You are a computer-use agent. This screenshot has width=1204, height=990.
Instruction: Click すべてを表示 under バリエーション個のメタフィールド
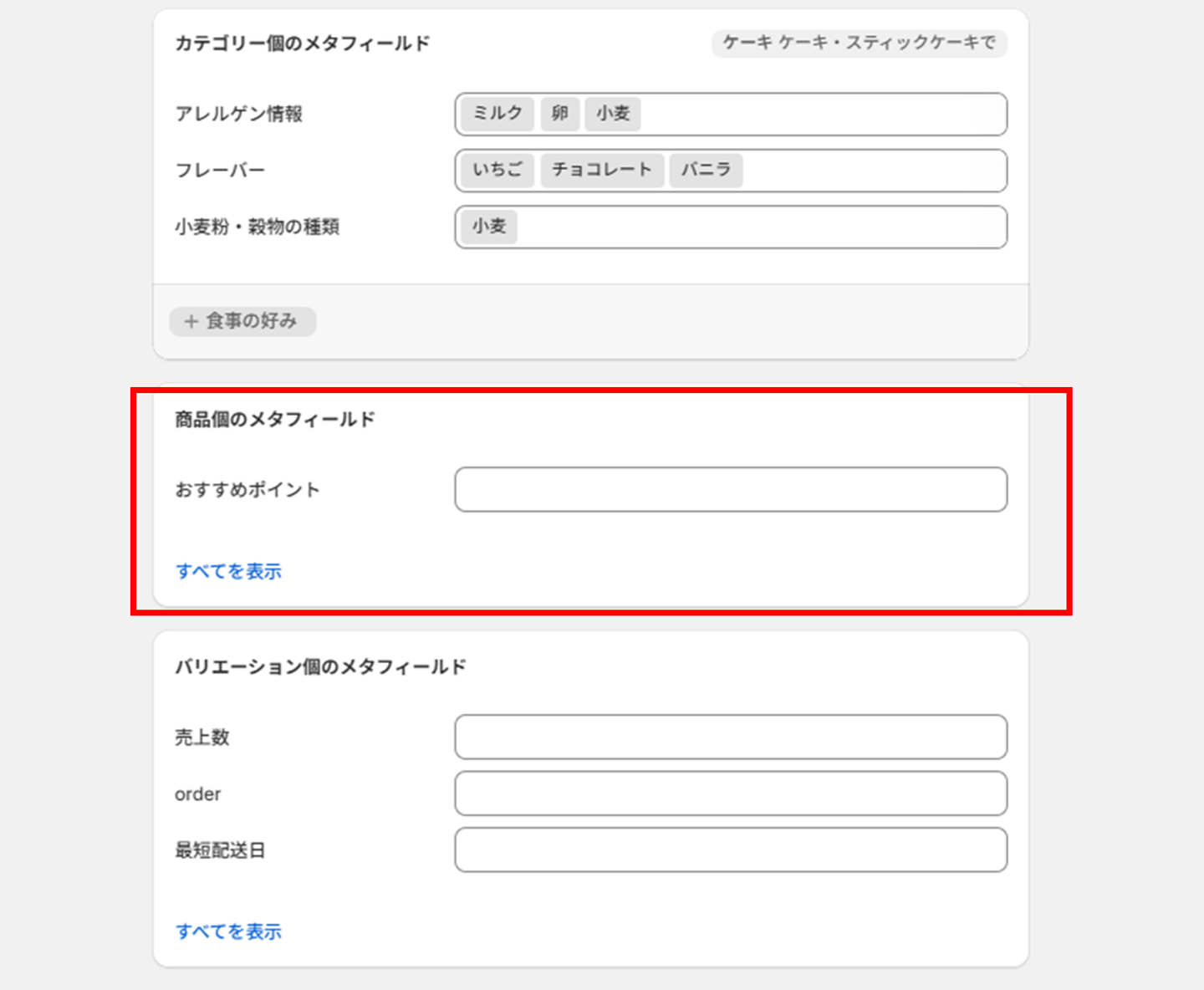pos(228,931)
